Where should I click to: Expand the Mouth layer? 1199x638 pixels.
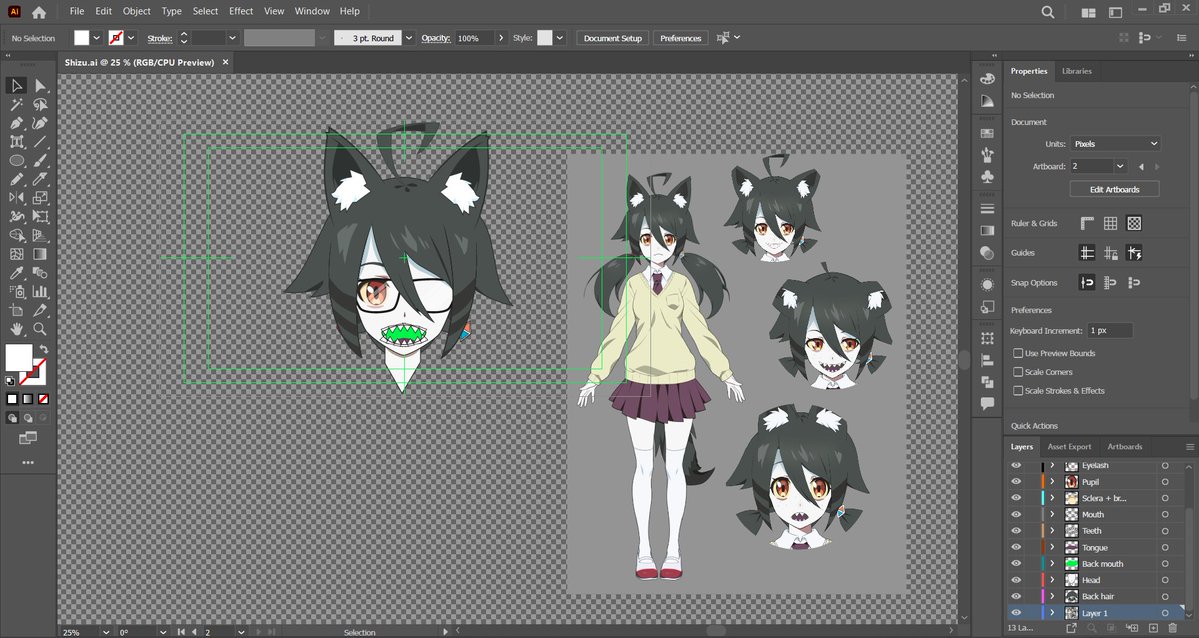click(x=1052, y=515)
